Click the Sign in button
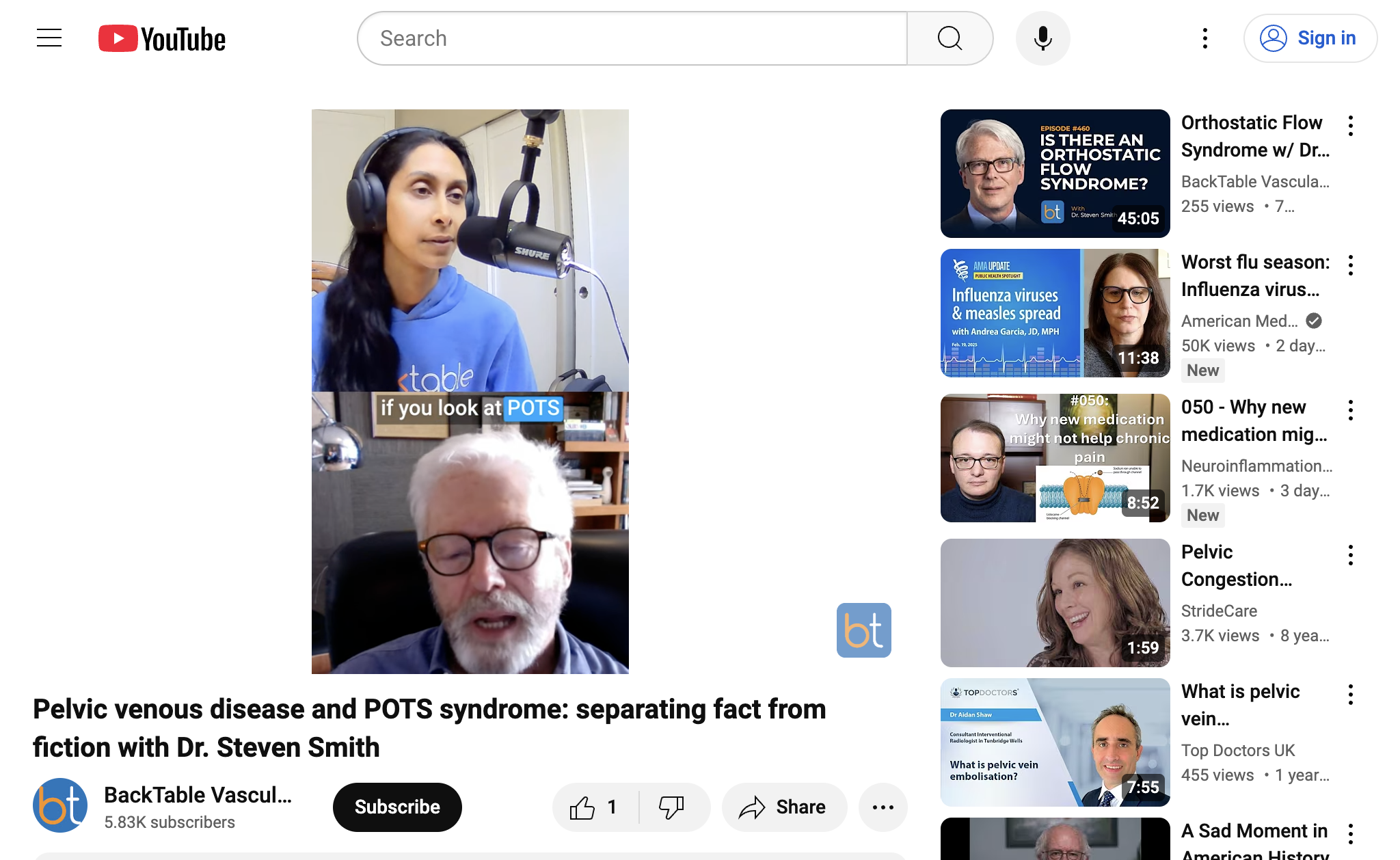1400x860 pixels. click(x=1310, y=38)
